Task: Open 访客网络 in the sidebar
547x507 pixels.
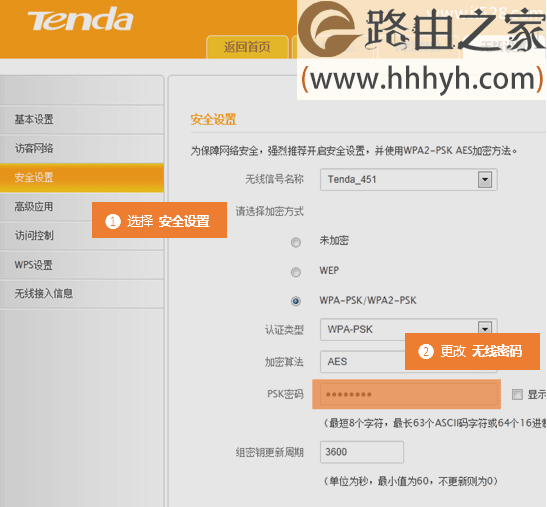Action: click(x=82, y=148)
